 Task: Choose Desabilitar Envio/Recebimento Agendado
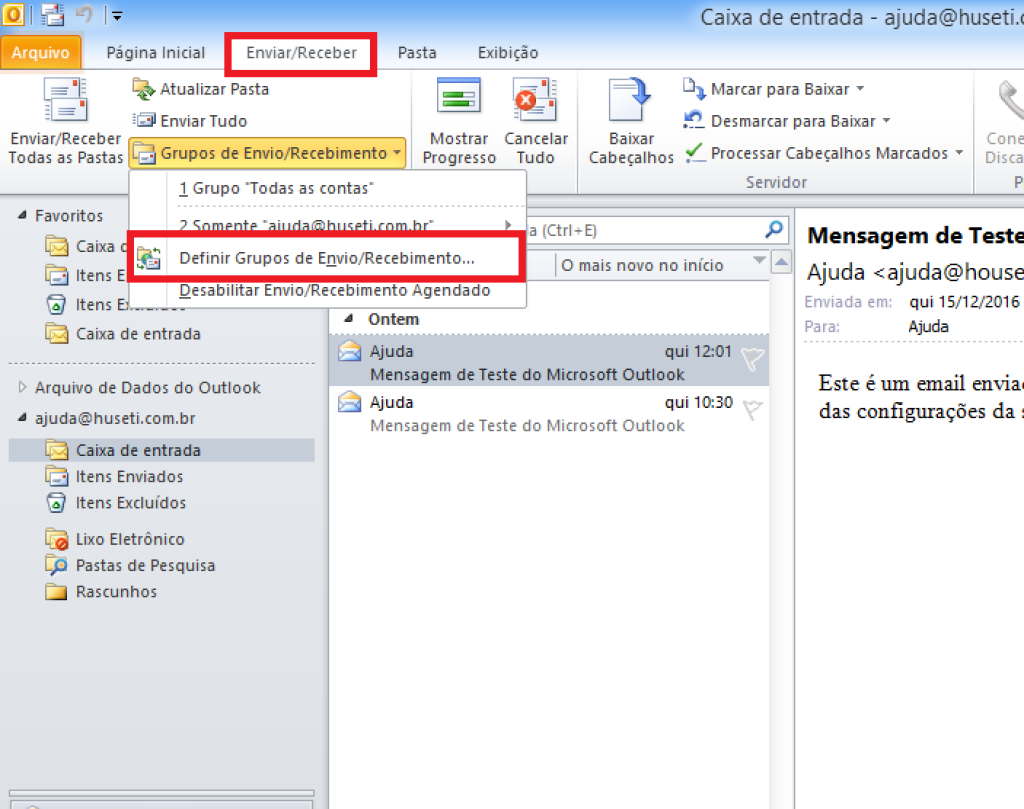tap(328, 290)
